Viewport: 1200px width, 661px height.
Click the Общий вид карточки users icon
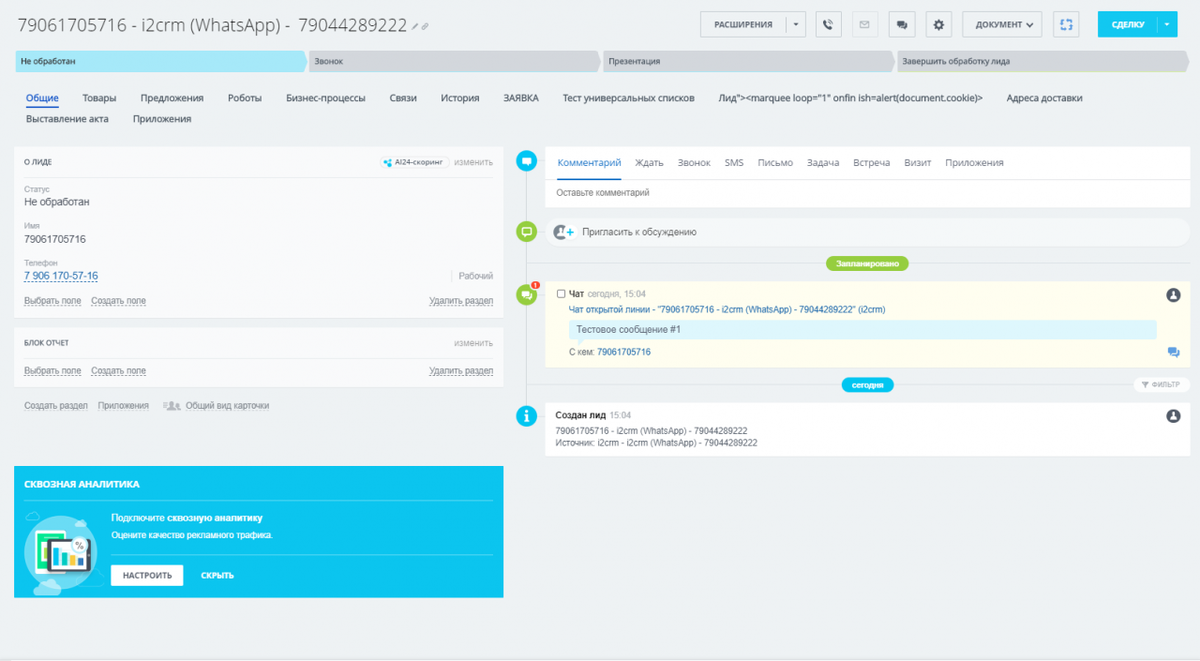click(171, 406)
